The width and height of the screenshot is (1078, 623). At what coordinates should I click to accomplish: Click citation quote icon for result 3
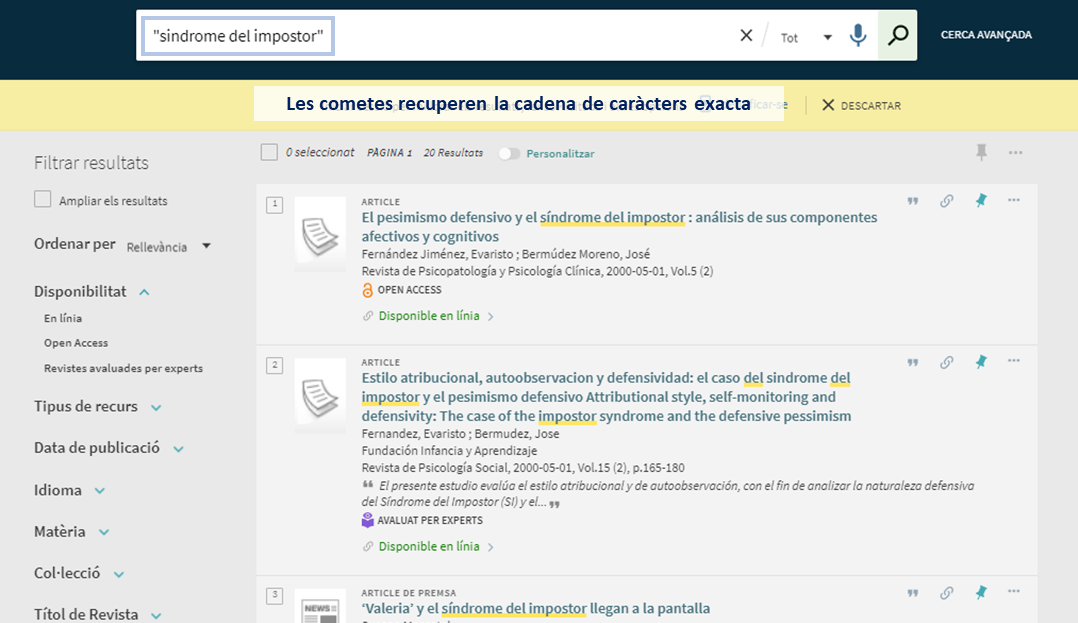(x=912, y=593)
